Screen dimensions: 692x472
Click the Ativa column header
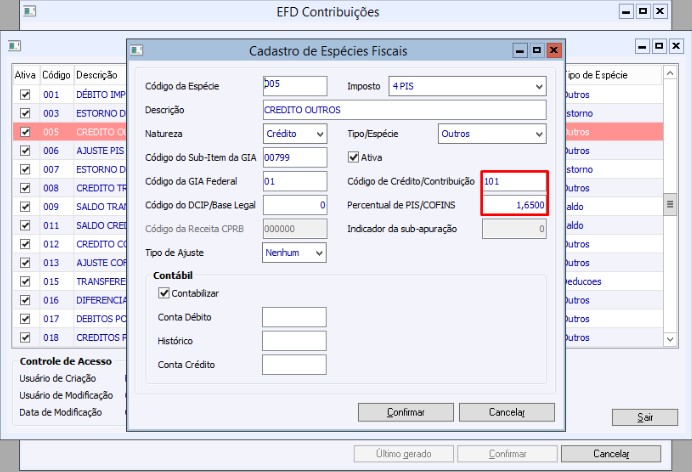click(x=25, y=75)
